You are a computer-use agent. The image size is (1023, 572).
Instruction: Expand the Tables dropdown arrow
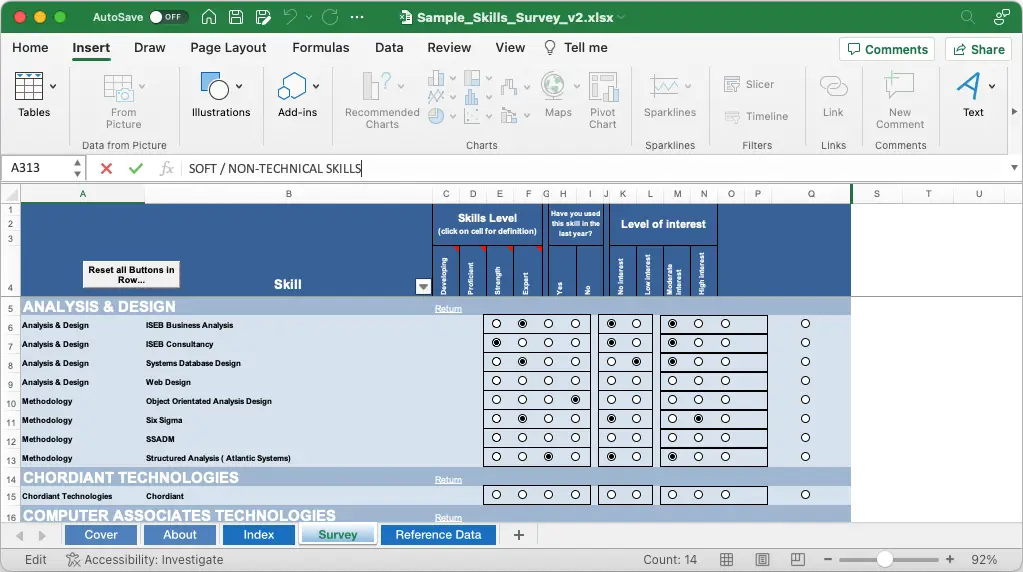pyautogui.click(x=53, y=86)
